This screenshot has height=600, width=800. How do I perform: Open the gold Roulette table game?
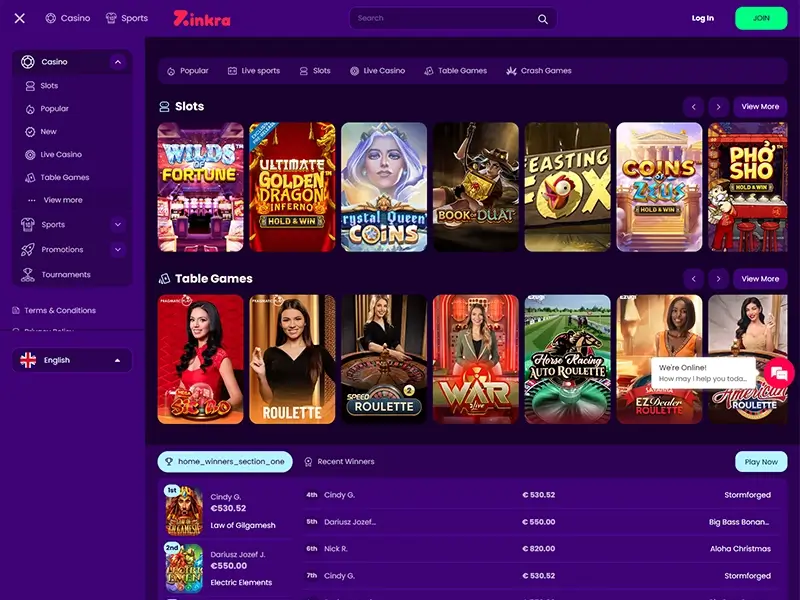pyautogui.click(x=292, y=359)
